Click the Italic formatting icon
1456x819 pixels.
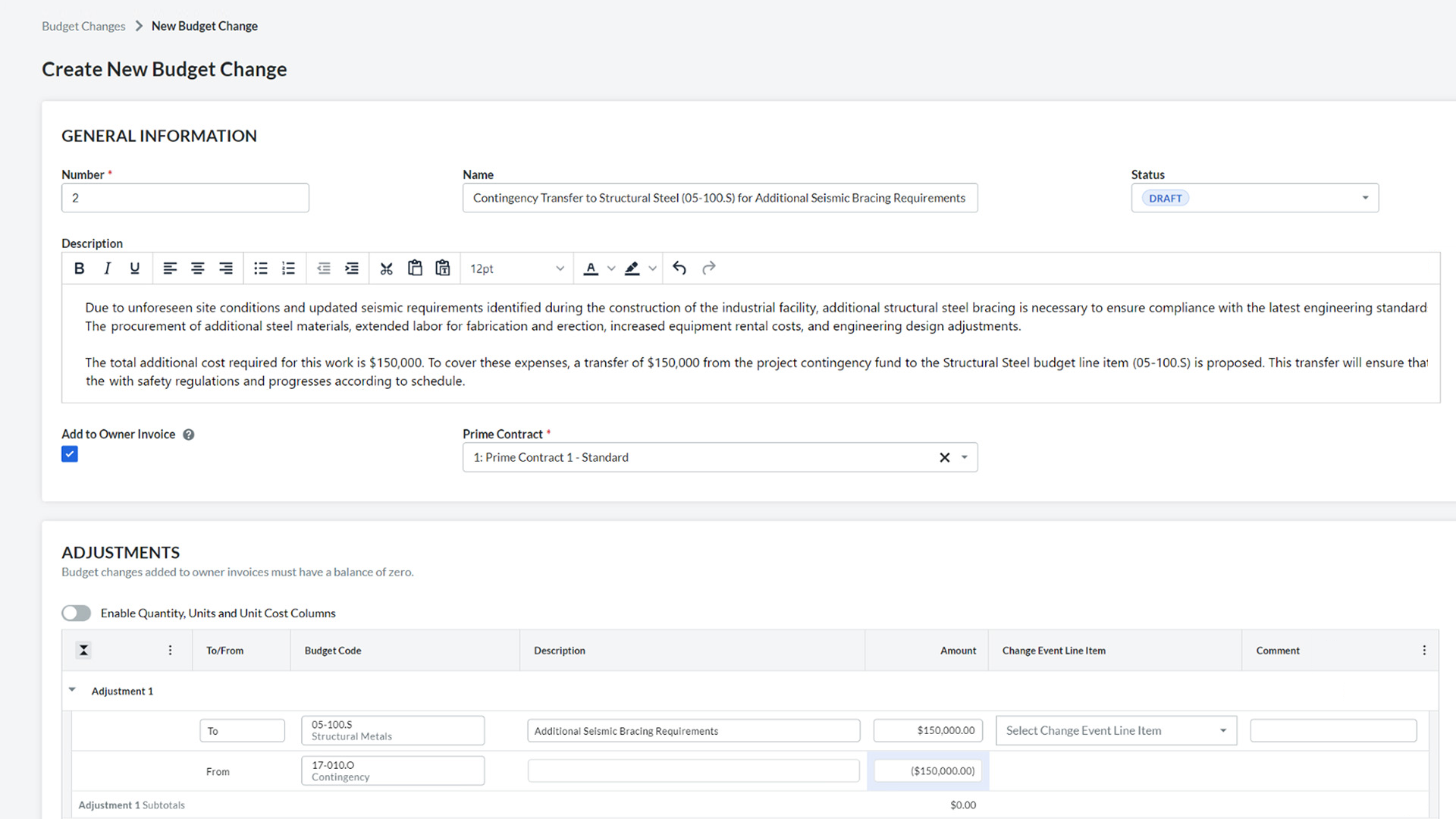pos(107,268)
